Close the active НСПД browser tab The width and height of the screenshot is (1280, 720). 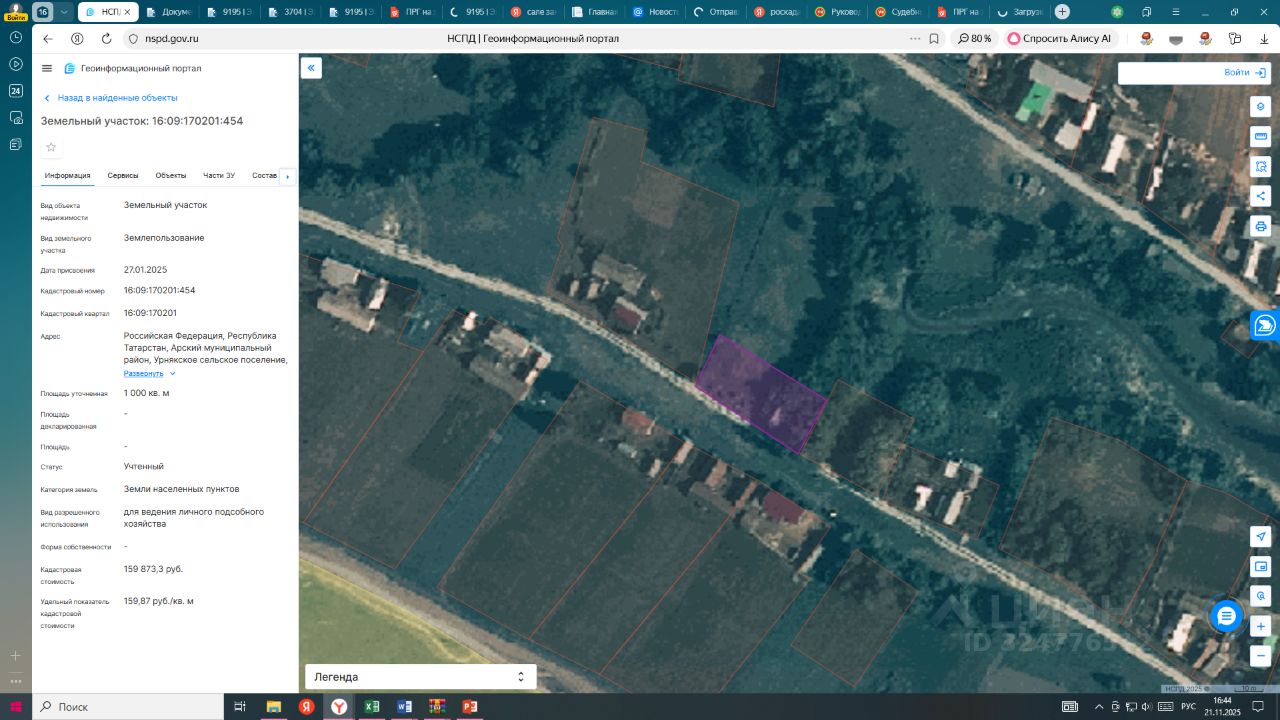coord(127,12)
